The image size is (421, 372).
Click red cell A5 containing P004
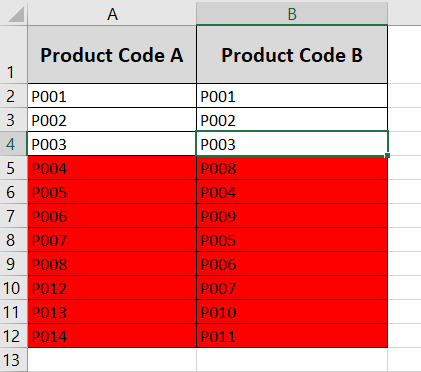point(112,168)
